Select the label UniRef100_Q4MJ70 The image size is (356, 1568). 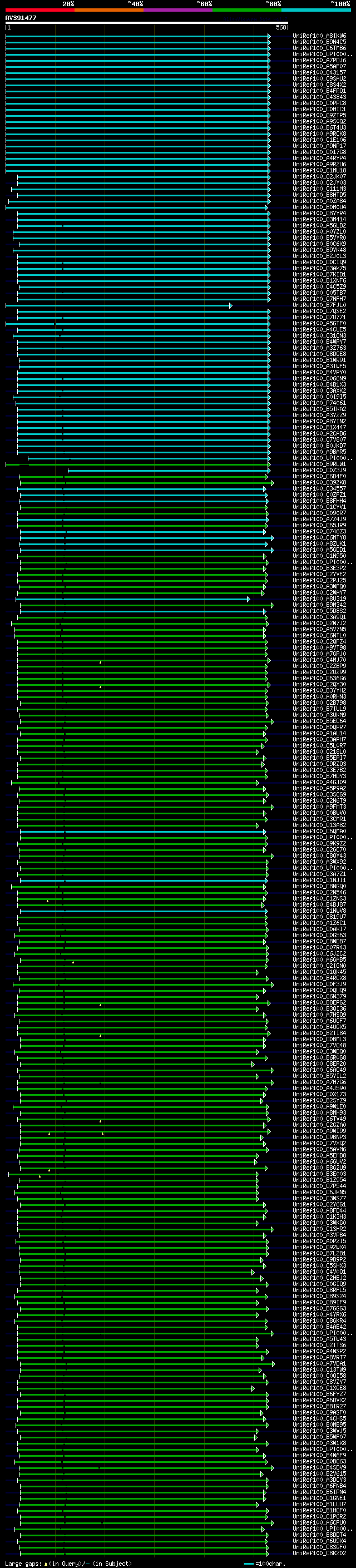tap(319, 660)
